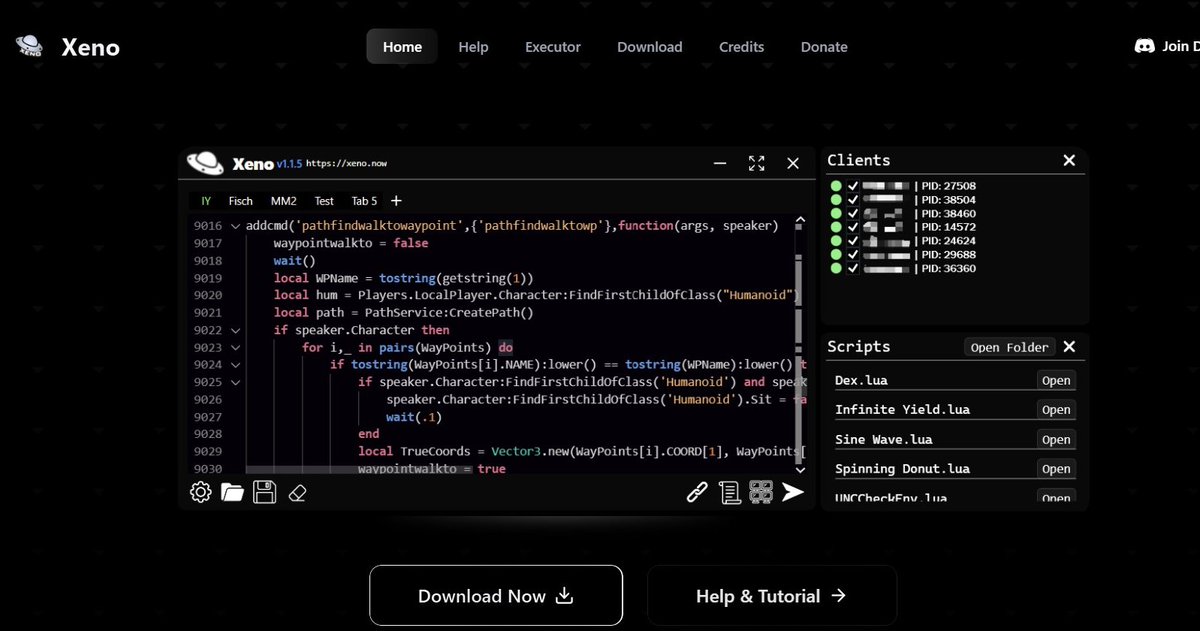Switch to the Fisch tab
Screen dimensions: 1200x631
[241, 201]
